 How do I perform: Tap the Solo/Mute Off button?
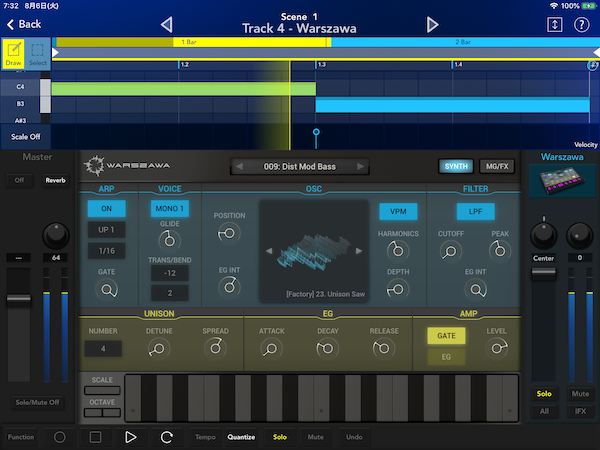click(x=37, y=402)
